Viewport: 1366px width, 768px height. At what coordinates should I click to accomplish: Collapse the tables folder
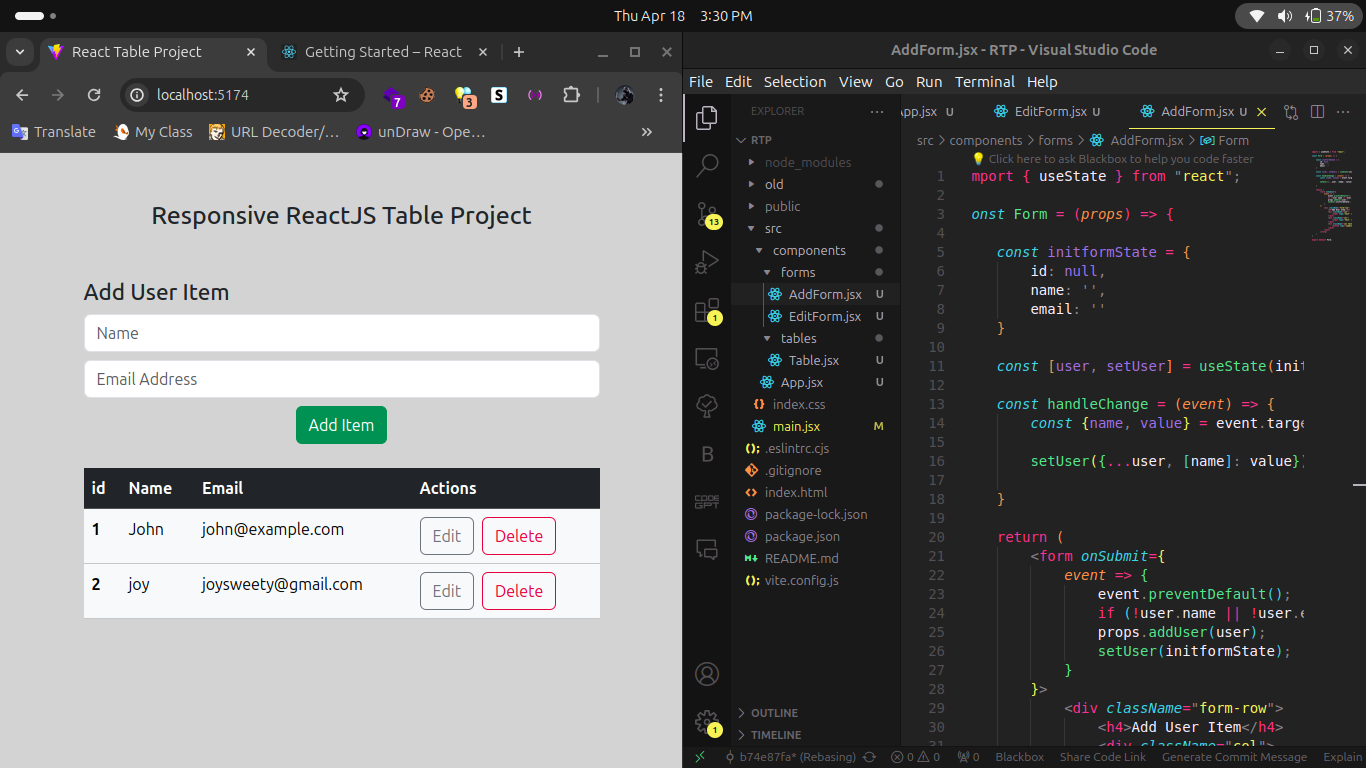point(768,338)
